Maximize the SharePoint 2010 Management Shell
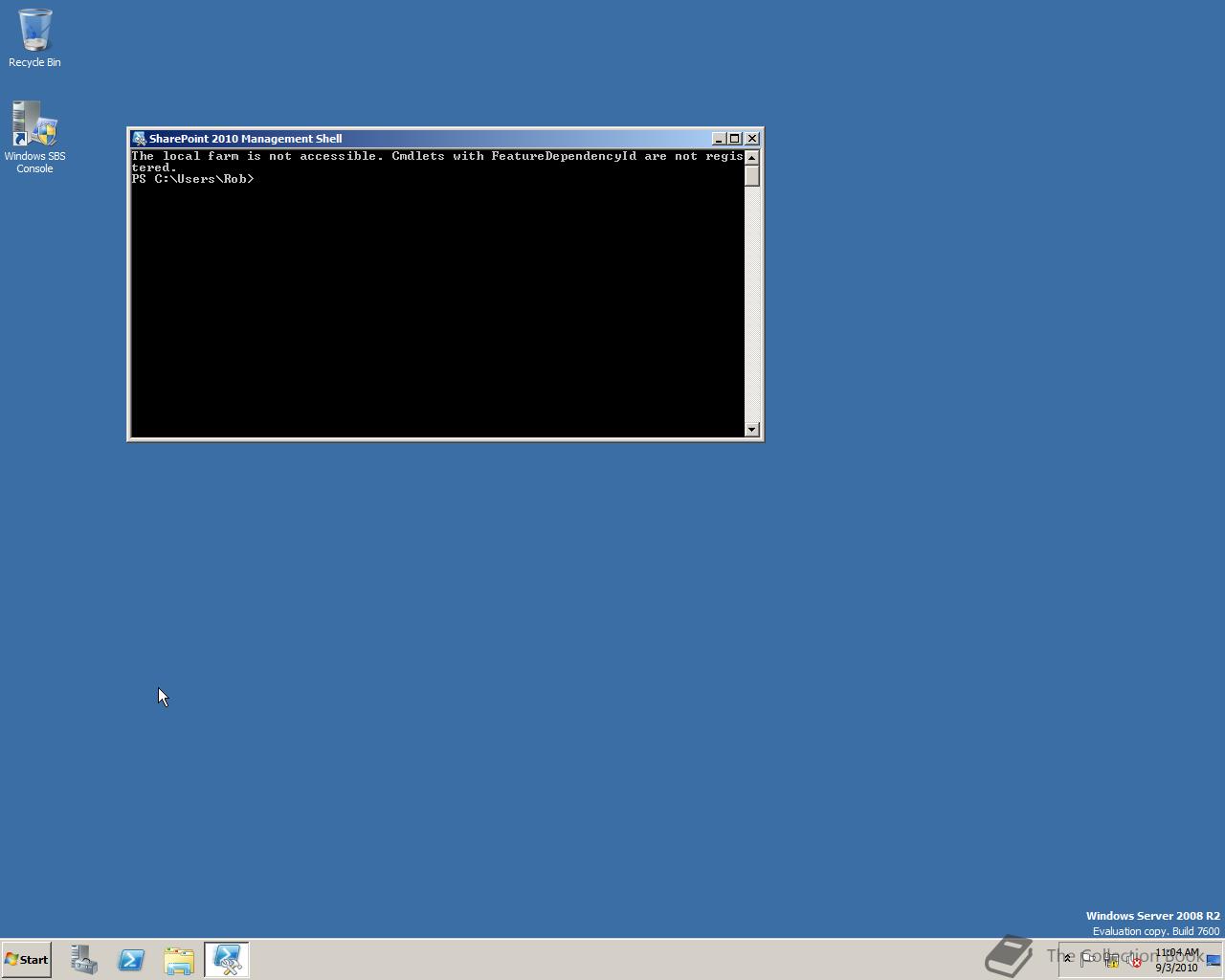The width and height of the screenshot is (1225, 980). [x=735, y=139]
